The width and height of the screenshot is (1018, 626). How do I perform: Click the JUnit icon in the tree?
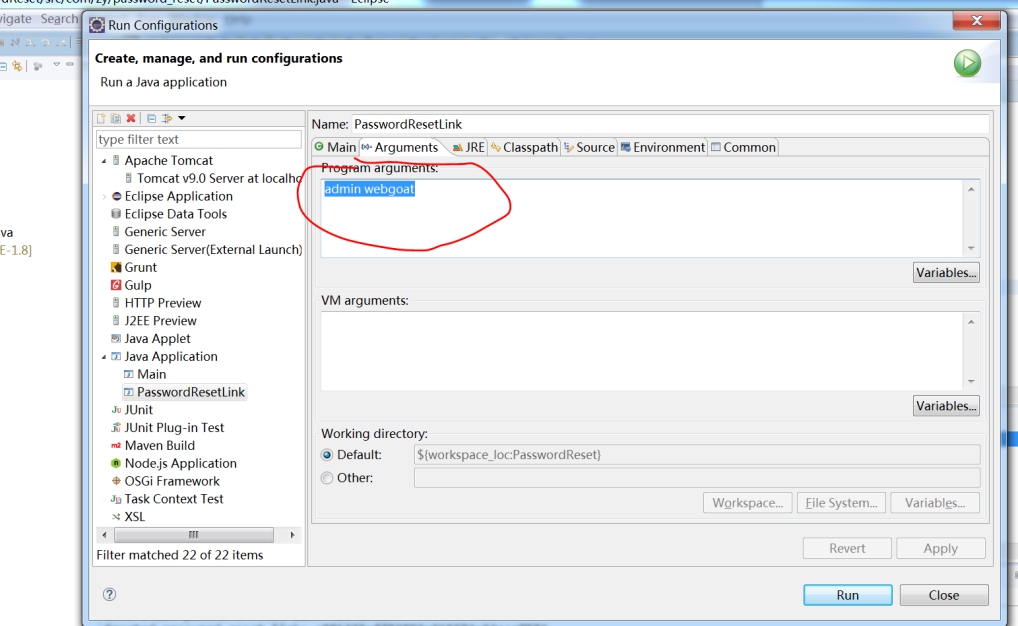(116, 410)
